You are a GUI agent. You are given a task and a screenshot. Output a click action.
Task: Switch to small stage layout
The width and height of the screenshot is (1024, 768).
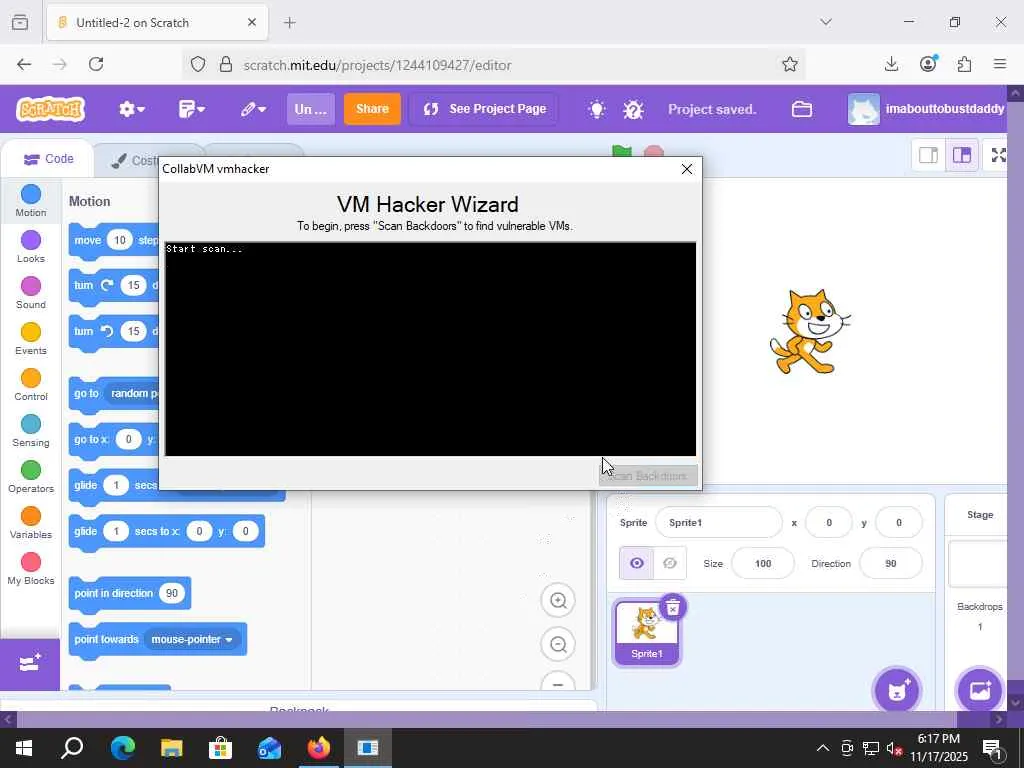928,155
